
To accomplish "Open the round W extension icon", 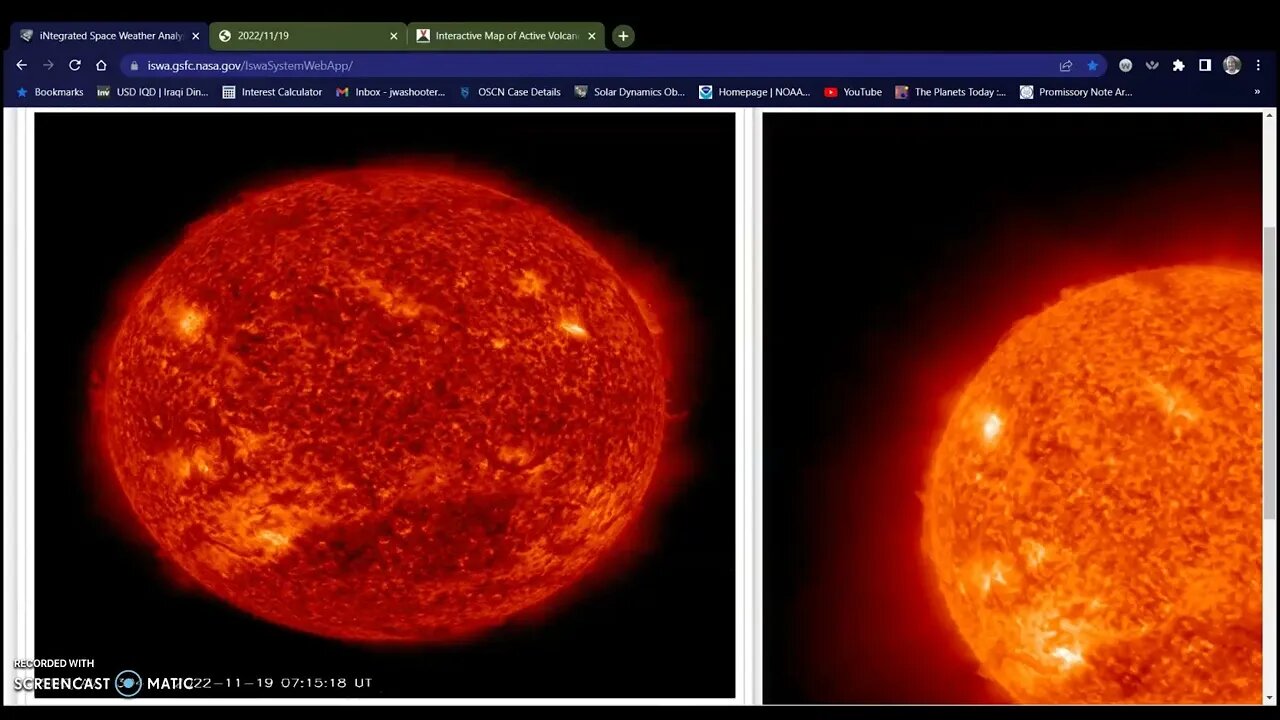I will point(1125,65).
